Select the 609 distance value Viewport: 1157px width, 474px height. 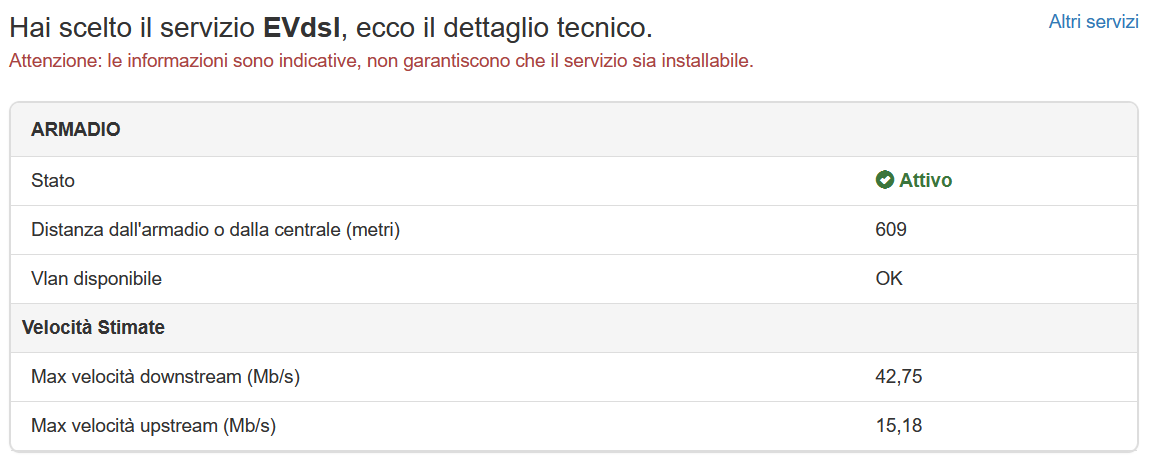[x=890, y=230]
